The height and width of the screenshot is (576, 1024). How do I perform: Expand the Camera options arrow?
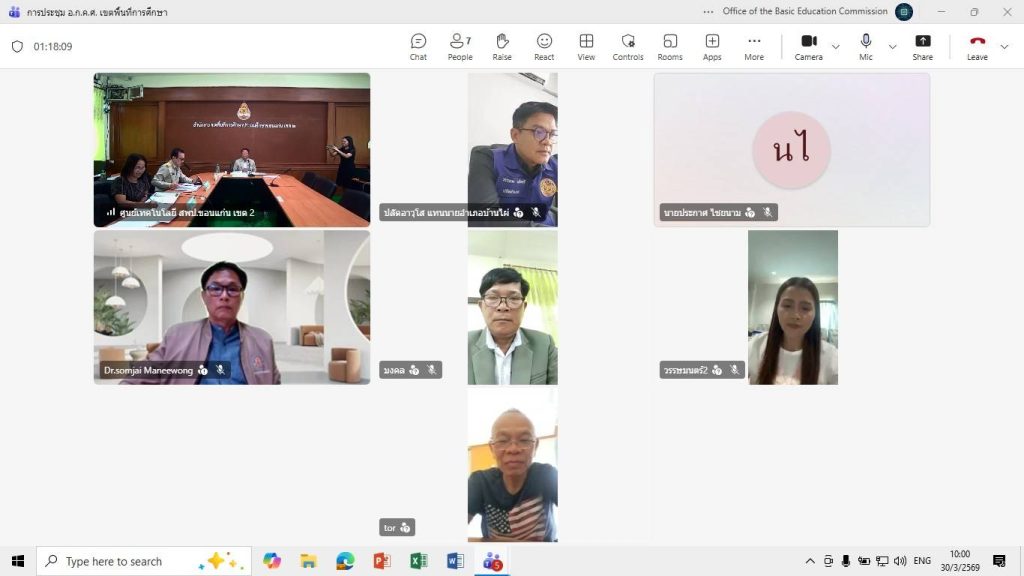click(x=836, y=47)
